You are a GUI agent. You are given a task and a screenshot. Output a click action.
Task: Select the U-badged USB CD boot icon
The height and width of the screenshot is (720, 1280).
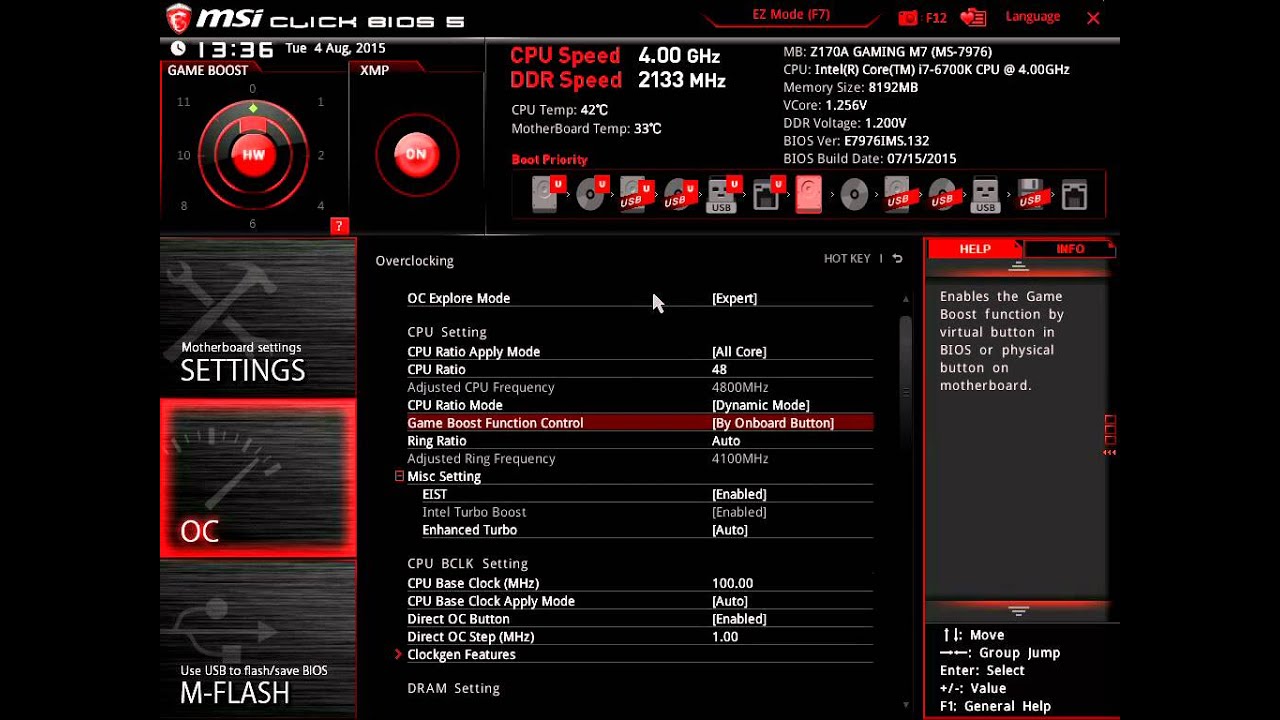click(x=679, y=193)
